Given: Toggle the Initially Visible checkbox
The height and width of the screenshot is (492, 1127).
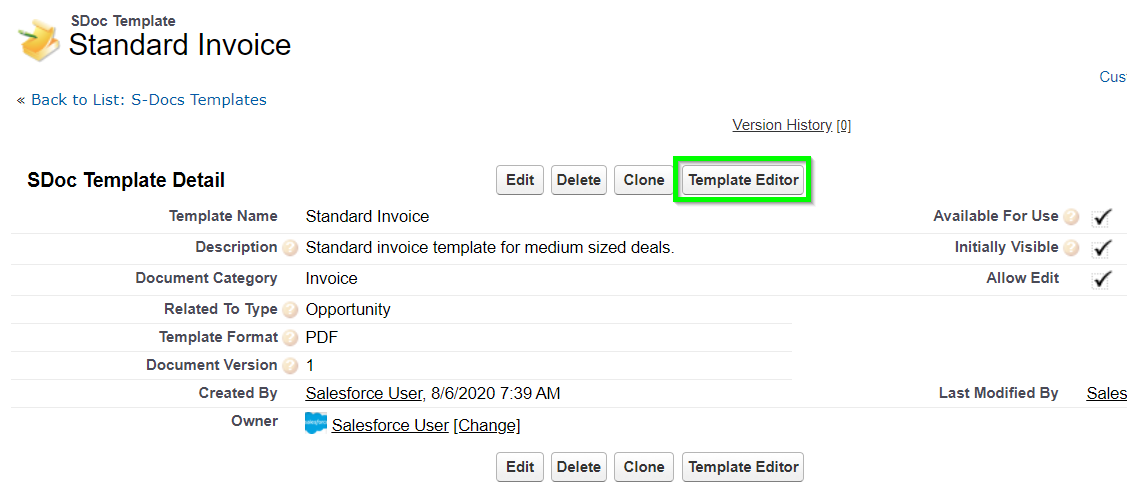Looking at the screenshot, I should pos(1101,249).
